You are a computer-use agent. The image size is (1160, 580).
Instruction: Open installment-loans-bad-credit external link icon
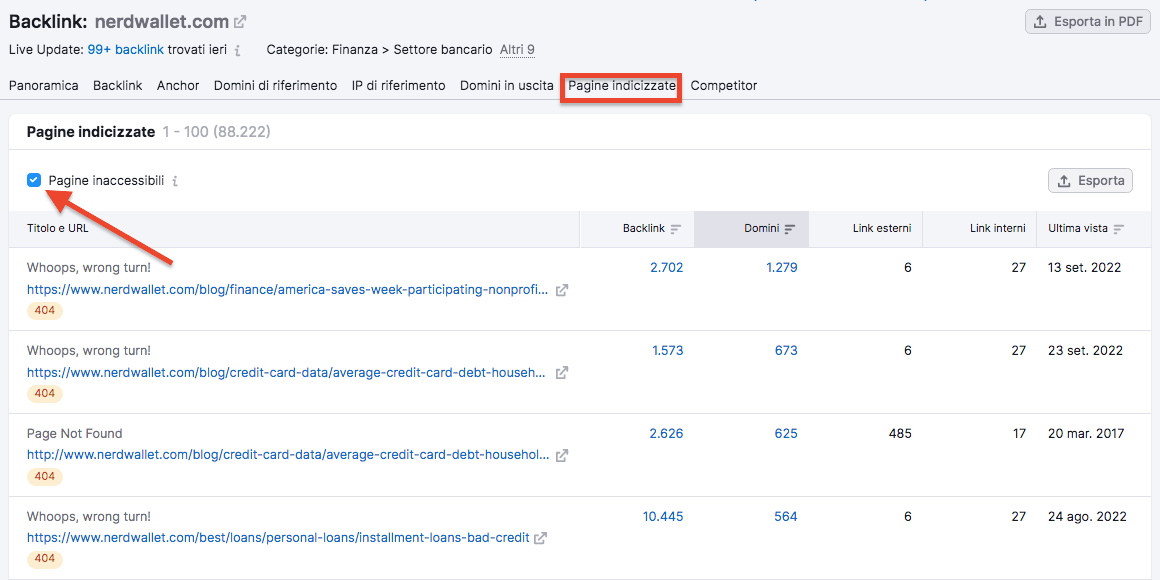point(541,538)
